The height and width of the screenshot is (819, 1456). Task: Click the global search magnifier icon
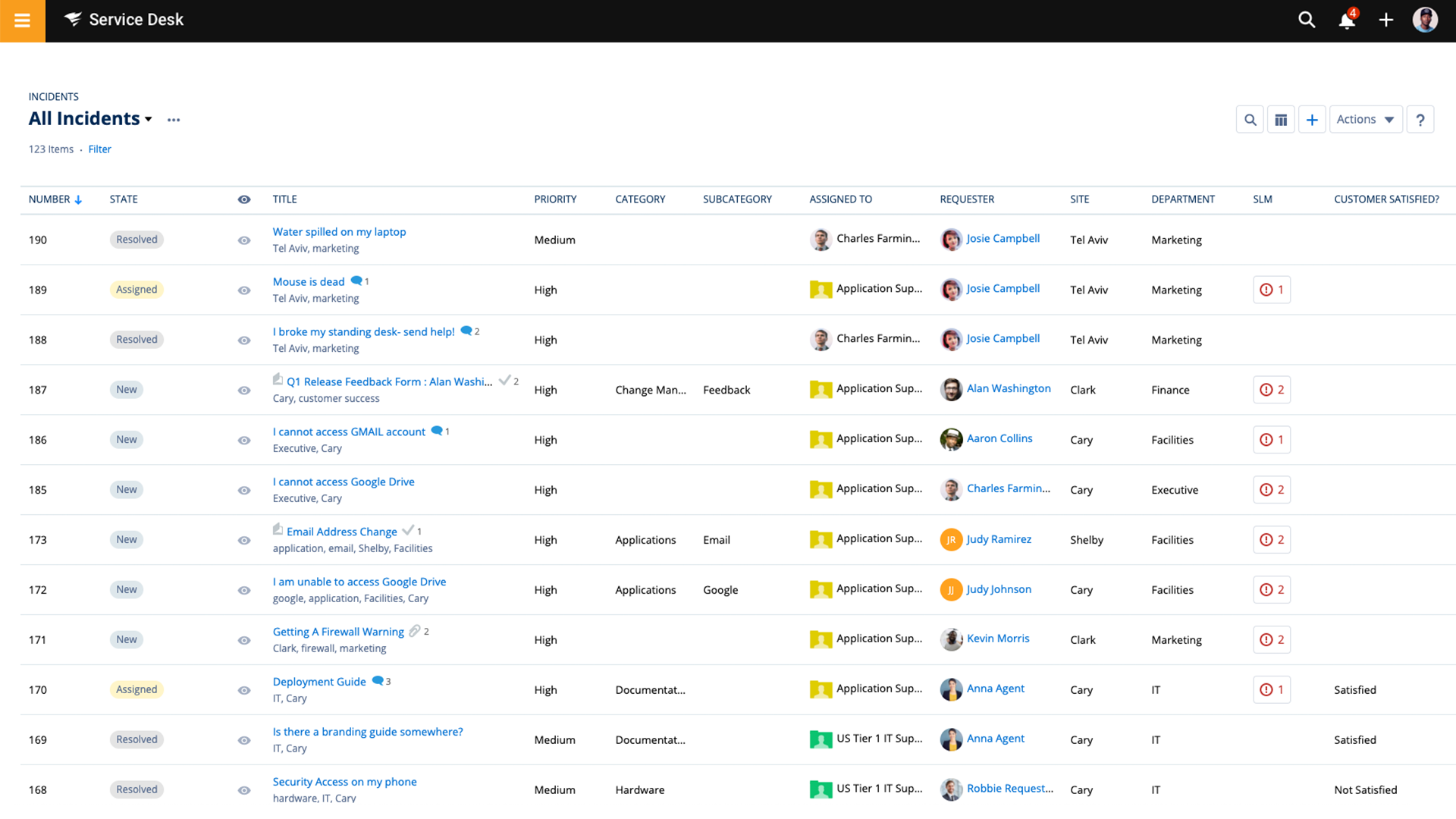pos(1306,20)
